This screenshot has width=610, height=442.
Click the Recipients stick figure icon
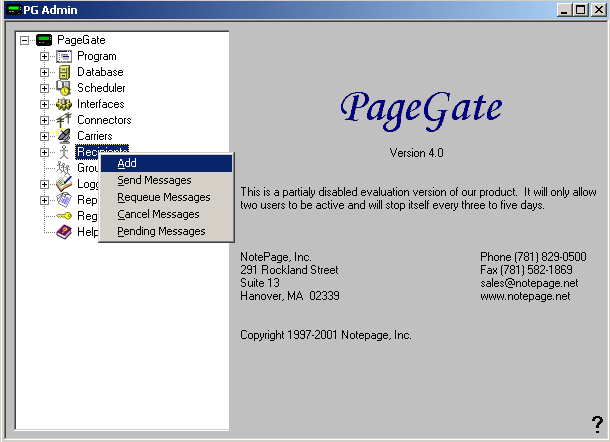coord(64,152)
